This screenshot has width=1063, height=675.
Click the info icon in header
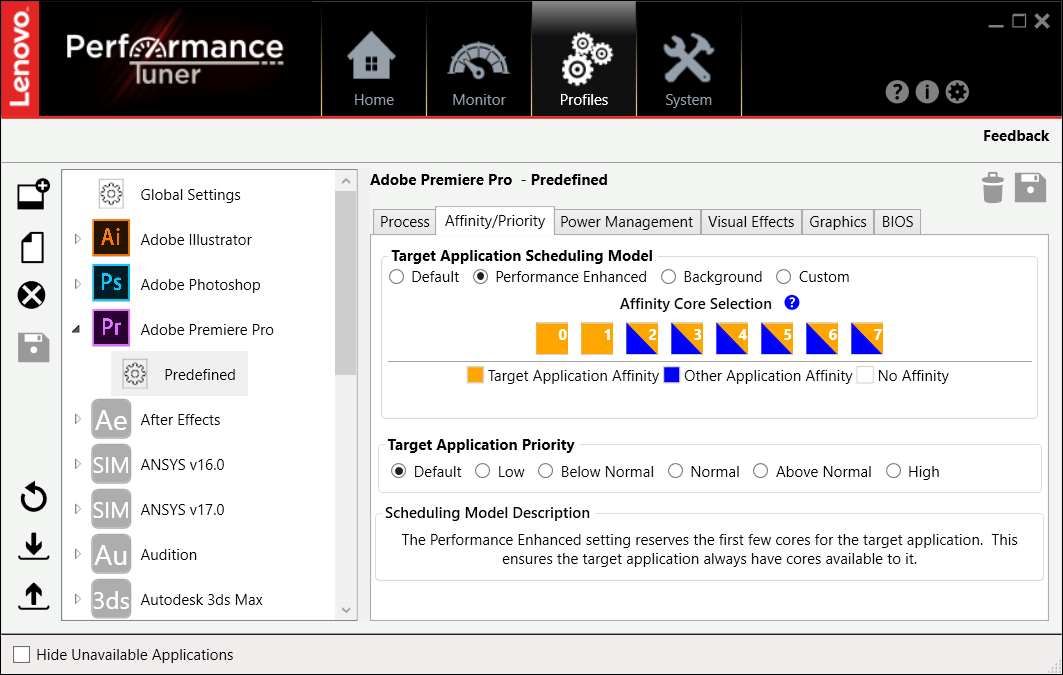tap(927, 91)
